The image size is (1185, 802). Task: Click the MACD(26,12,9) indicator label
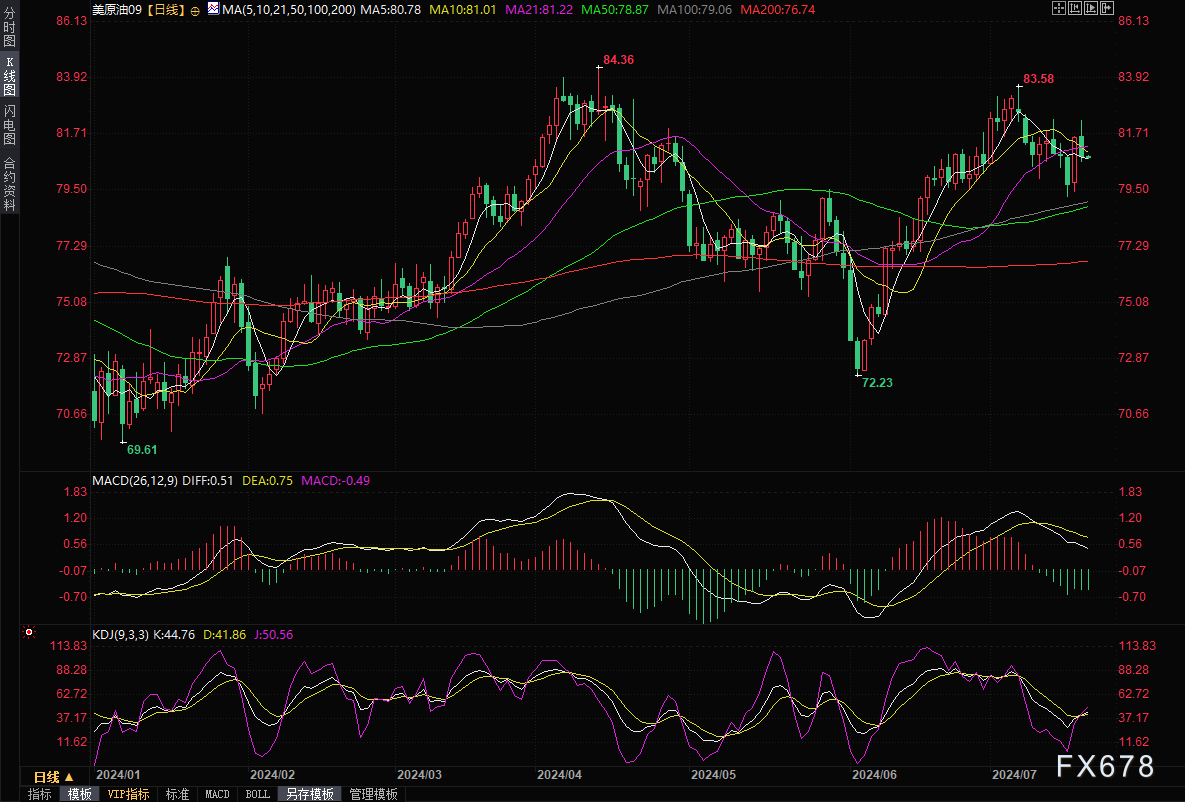[x=135, y=481]
